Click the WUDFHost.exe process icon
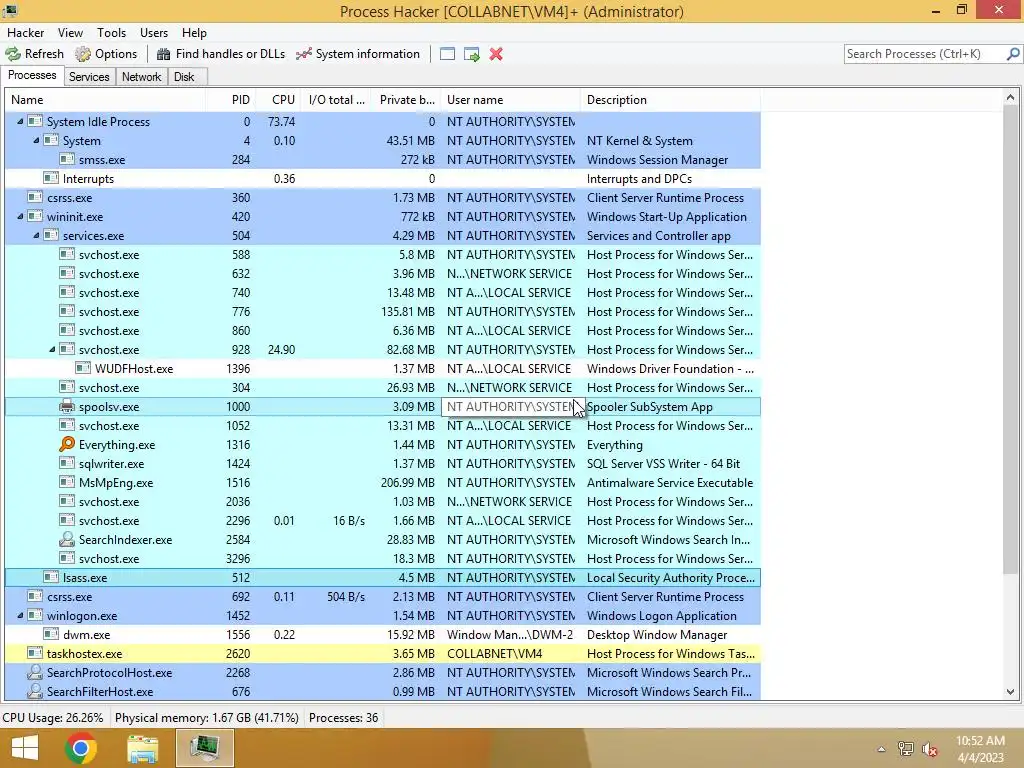The height and width of the screenshot is (768, 1024). point(83,368)
